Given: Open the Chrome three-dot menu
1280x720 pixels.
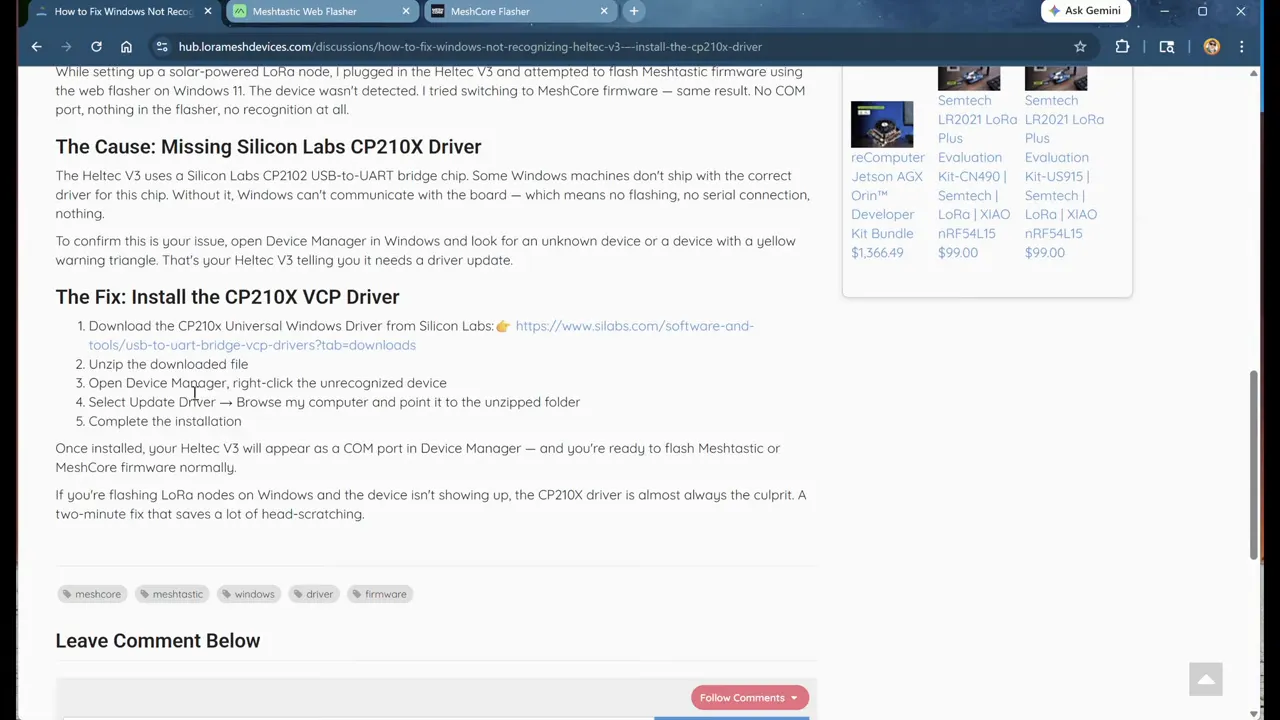Looking at the screenshot, I should tap(1241, 46).
